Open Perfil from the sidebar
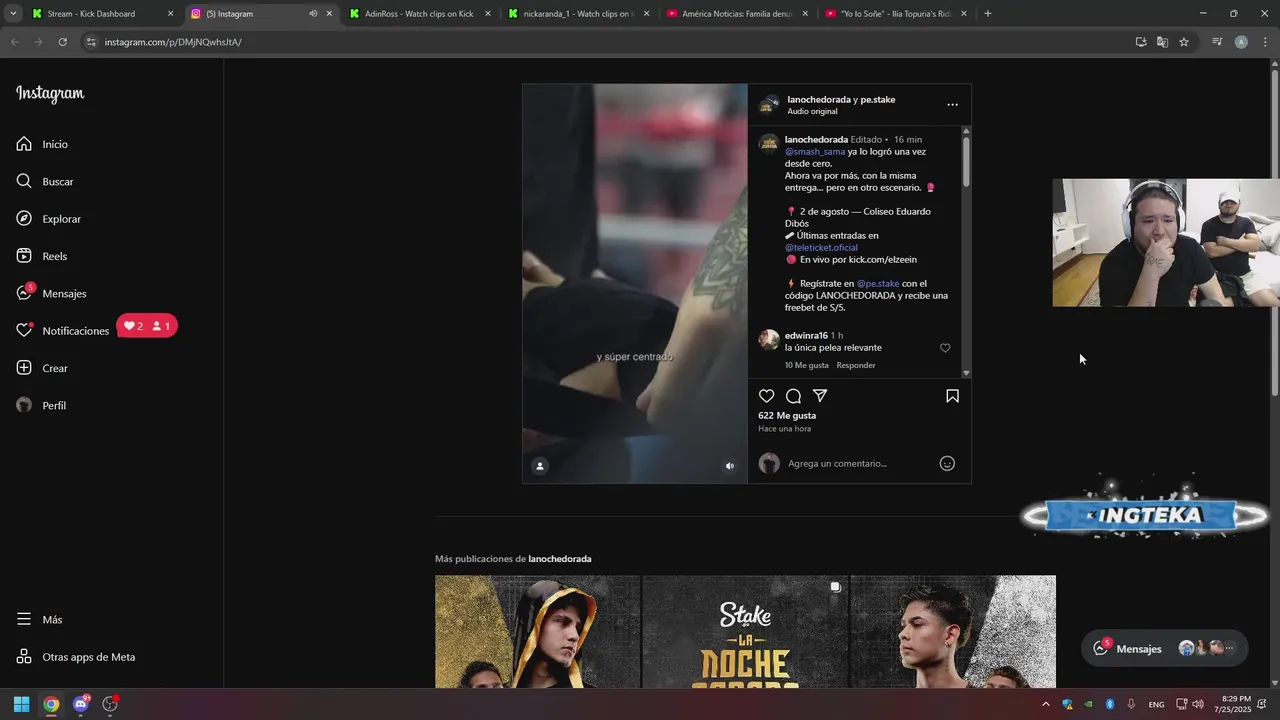This screenshot has height=720, width=1280. 41,405
